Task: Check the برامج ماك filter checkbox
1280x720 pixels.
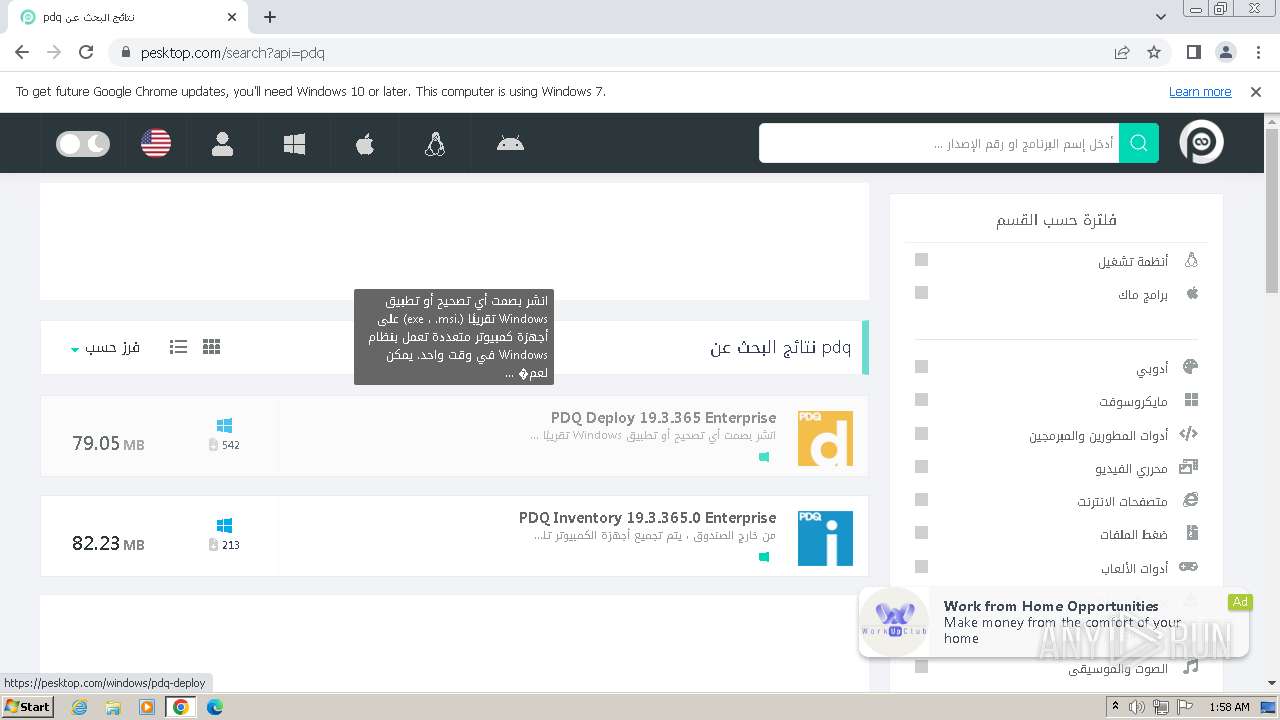Action: pyautogui.click(x=921, y=293)
